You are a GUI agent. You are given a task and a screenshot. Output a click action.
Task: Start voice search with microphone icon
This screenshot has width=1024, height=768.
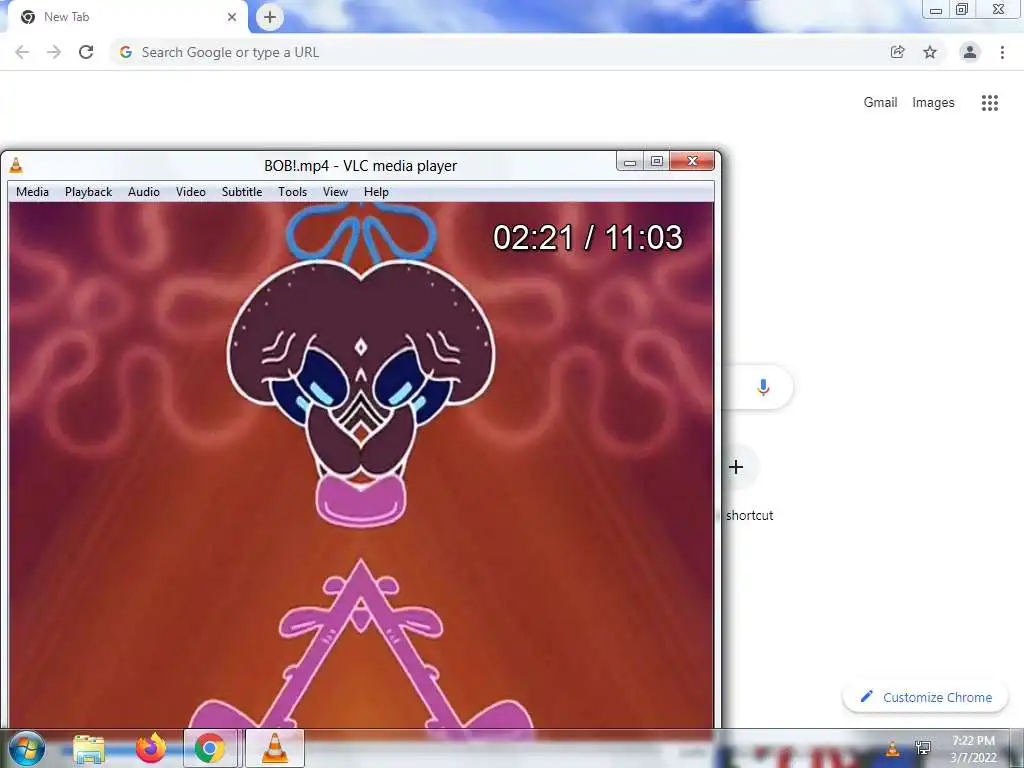(763, 387)
